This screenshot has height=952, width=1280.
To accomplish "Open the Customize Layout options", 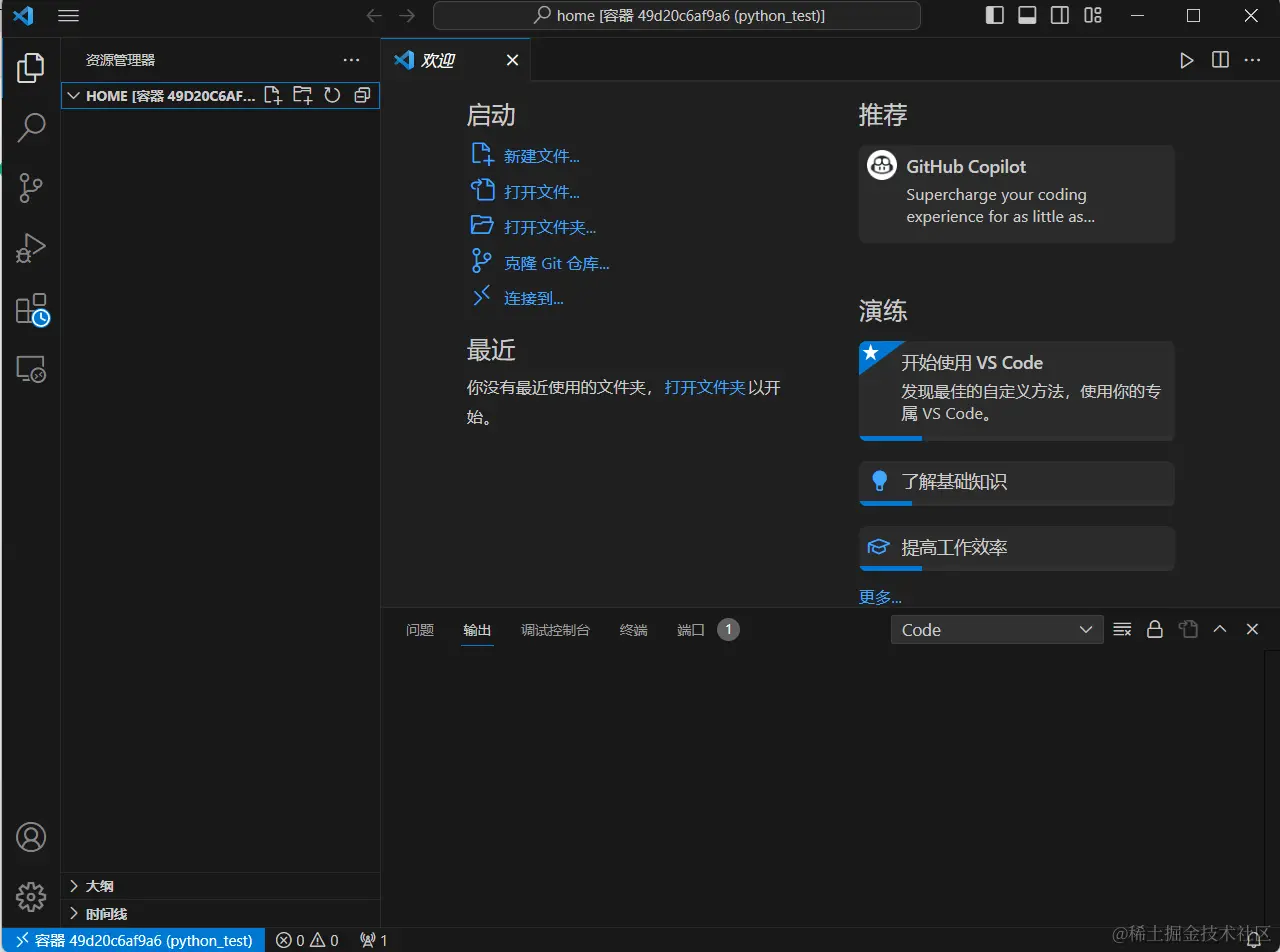I will pyautogui.click(x=1093, y=16).
